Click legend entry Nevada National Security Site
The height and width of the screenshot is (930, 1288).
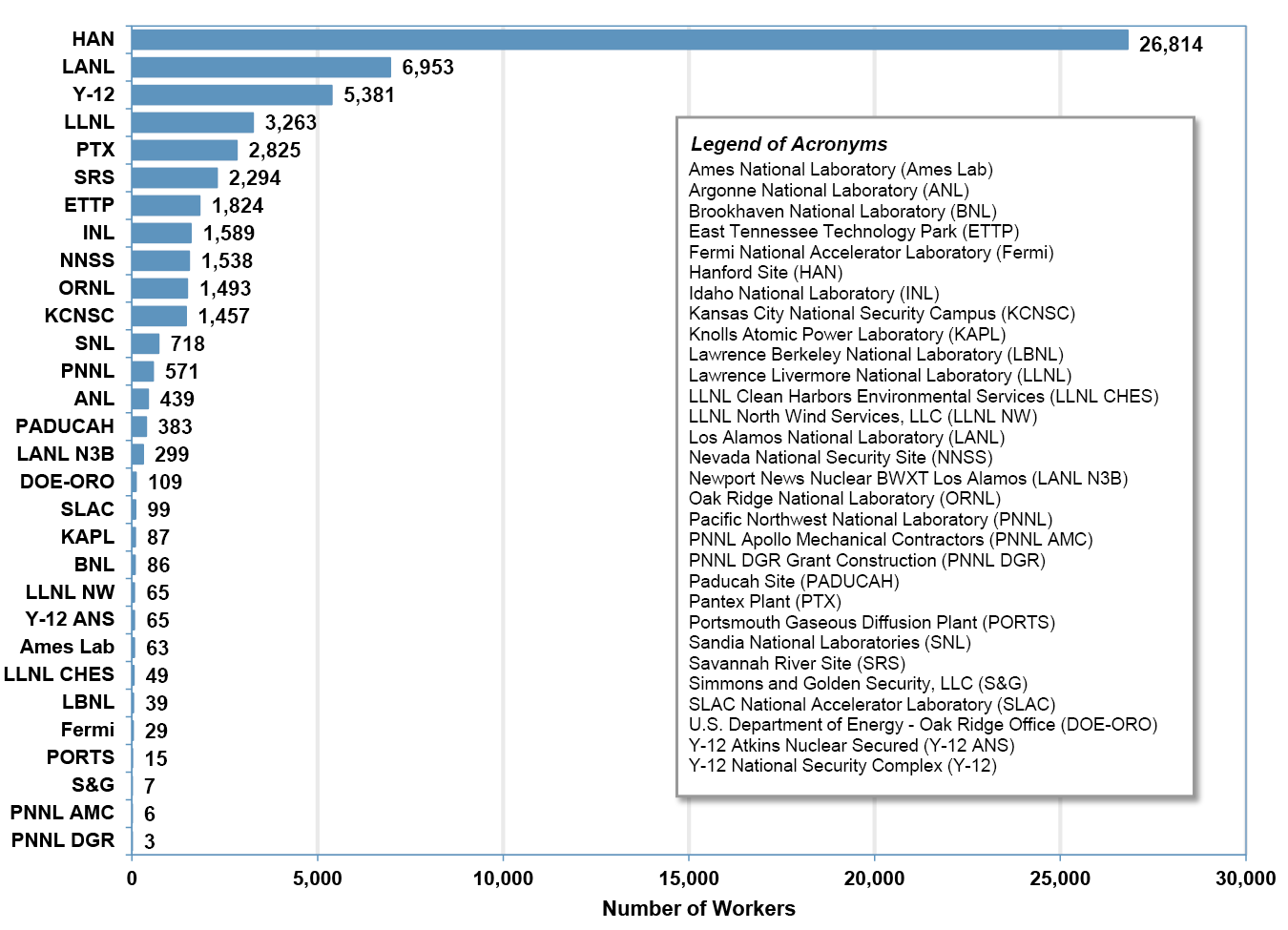click(841, 458)
